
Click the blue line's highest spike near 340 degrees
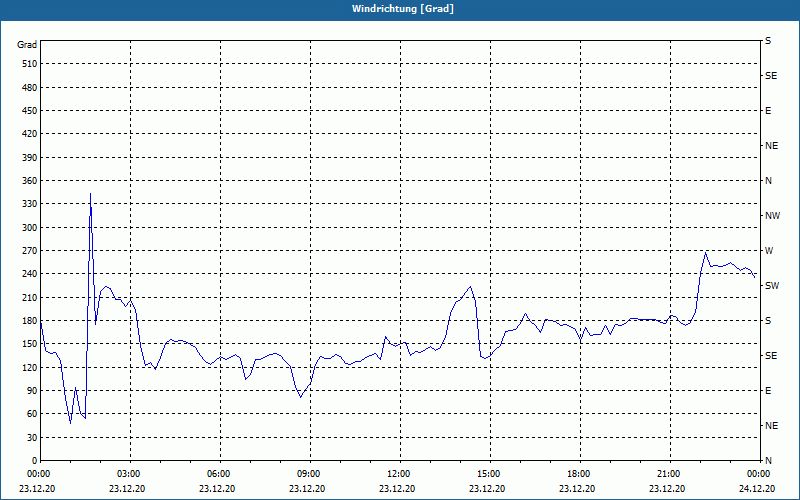pos(90,194)
